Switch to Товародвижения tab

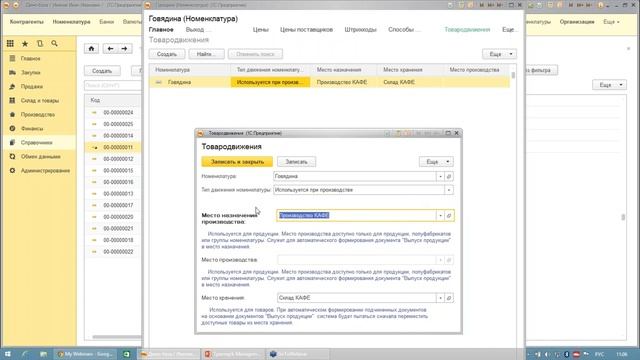(467, 29)
